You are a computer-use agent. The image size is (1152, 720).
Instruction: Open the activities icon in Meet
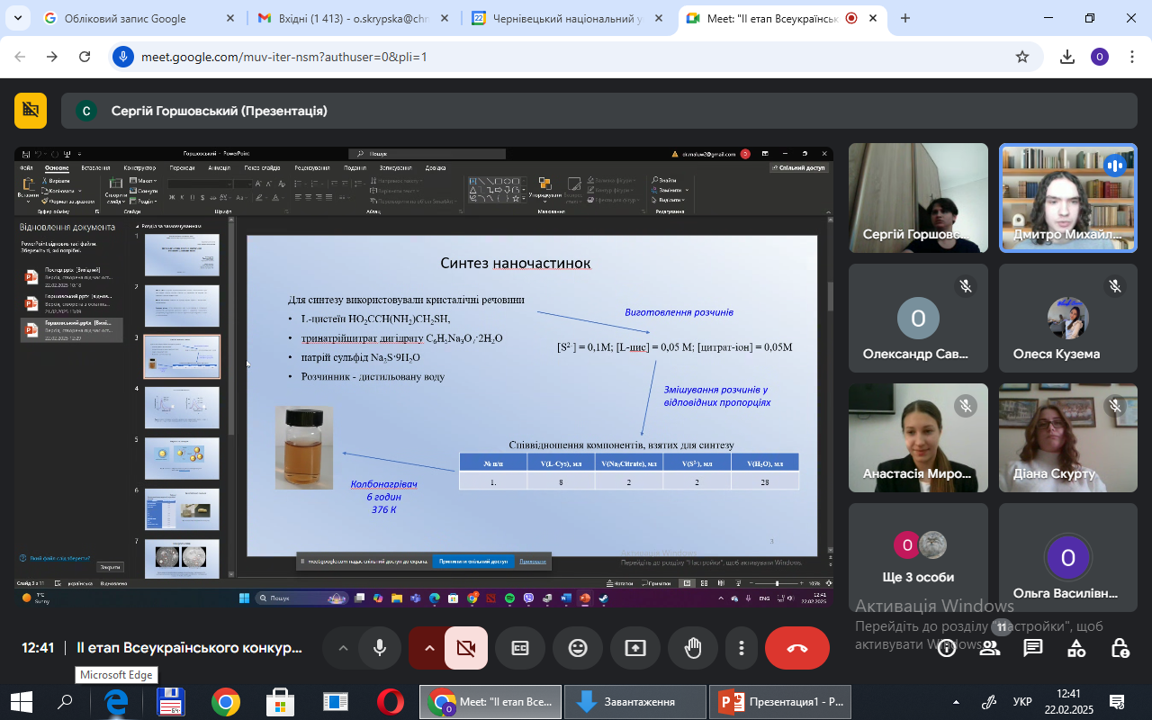pyautogui.click(x=1076, y=647)
